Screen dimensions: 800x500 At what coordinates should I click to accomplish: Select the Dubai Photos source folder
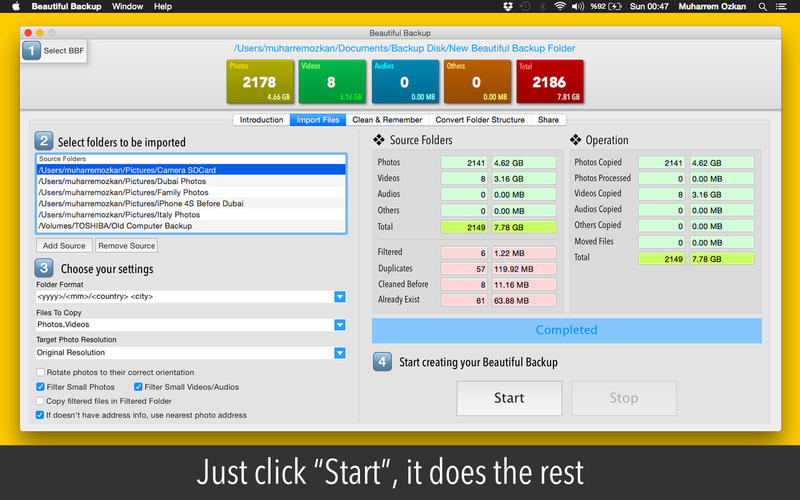click(x=191, y=181)
